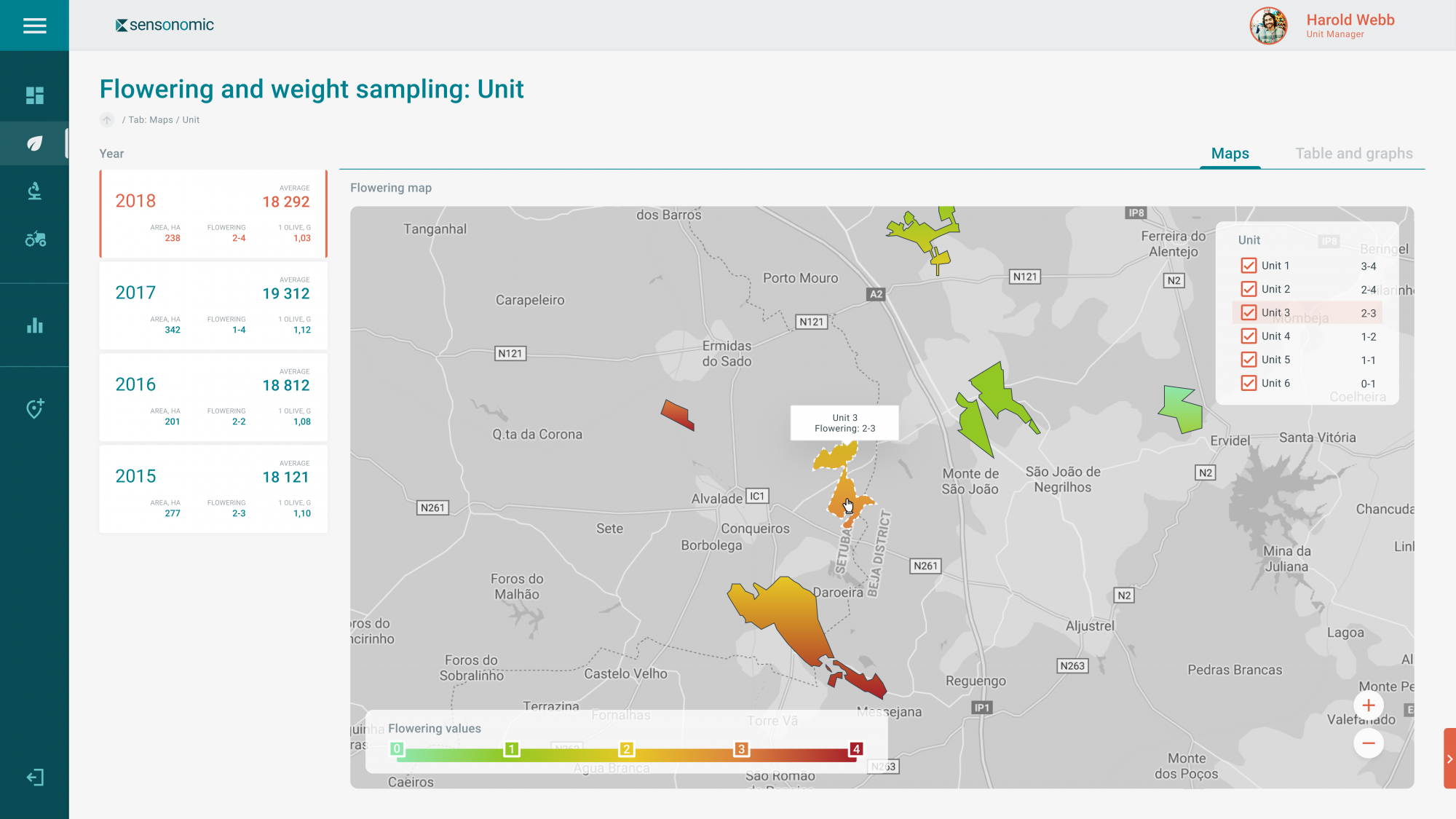Click flowering value marker 1 on legend
1456x819 pixels.
coord(512,749)
